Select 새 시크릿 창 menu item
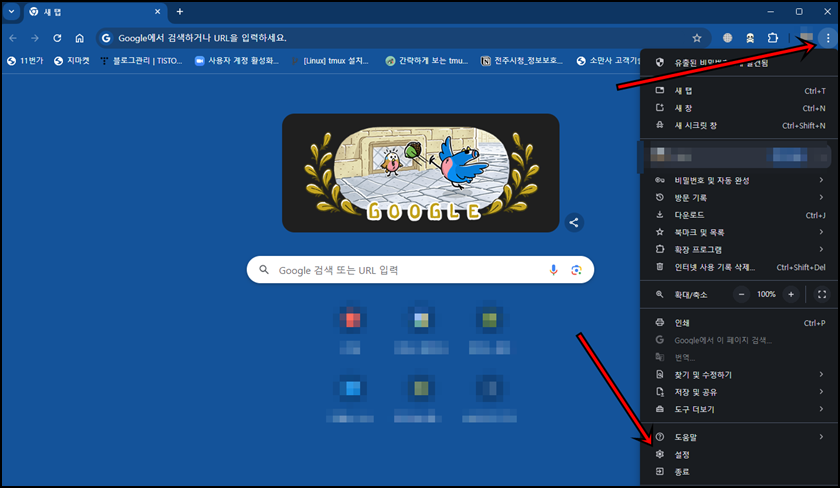Viewport: 840px width, 488px height. (x=740, y=125)
